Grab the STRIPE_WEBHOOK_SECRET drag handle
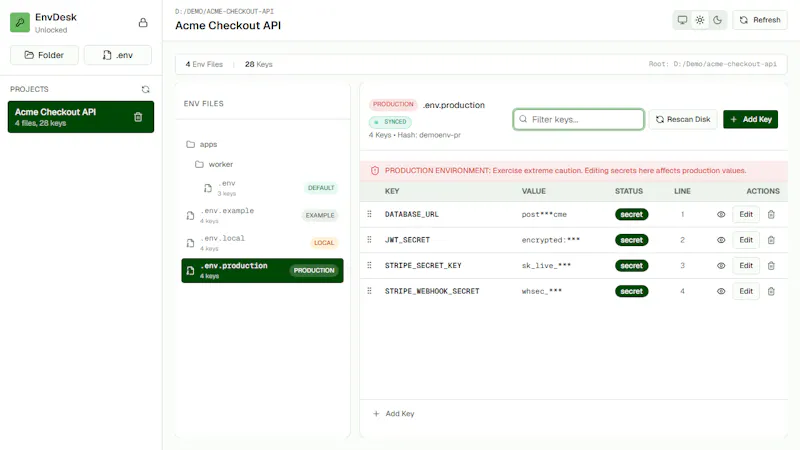 (x=369, y=291)
